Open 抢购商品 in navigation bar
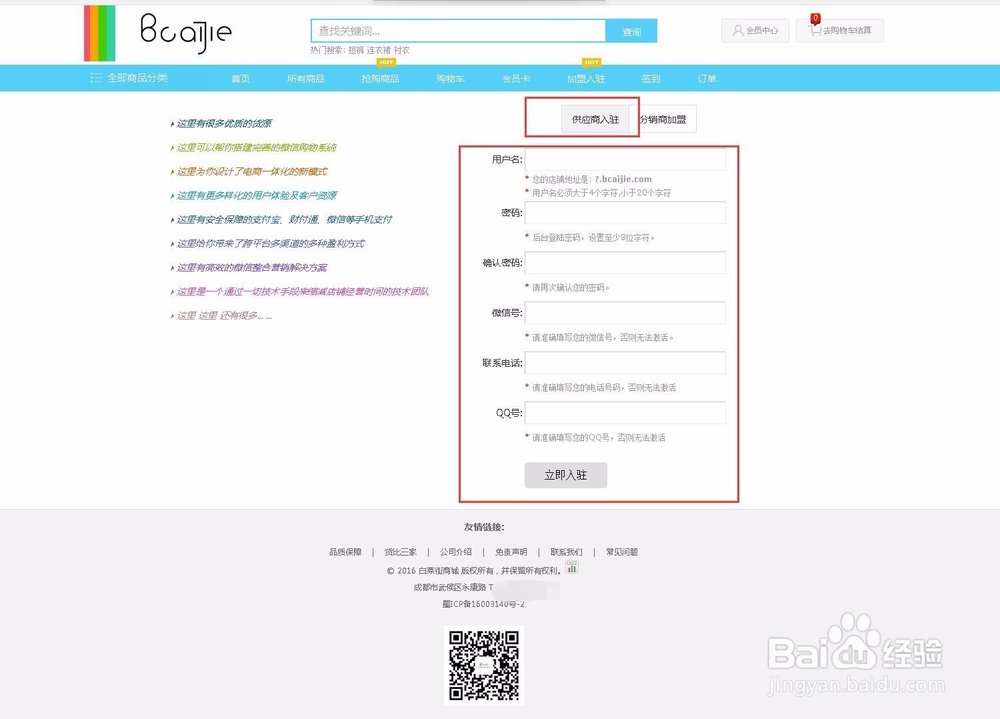Screen dimensions: 1000x719 [x=380, y=78]
